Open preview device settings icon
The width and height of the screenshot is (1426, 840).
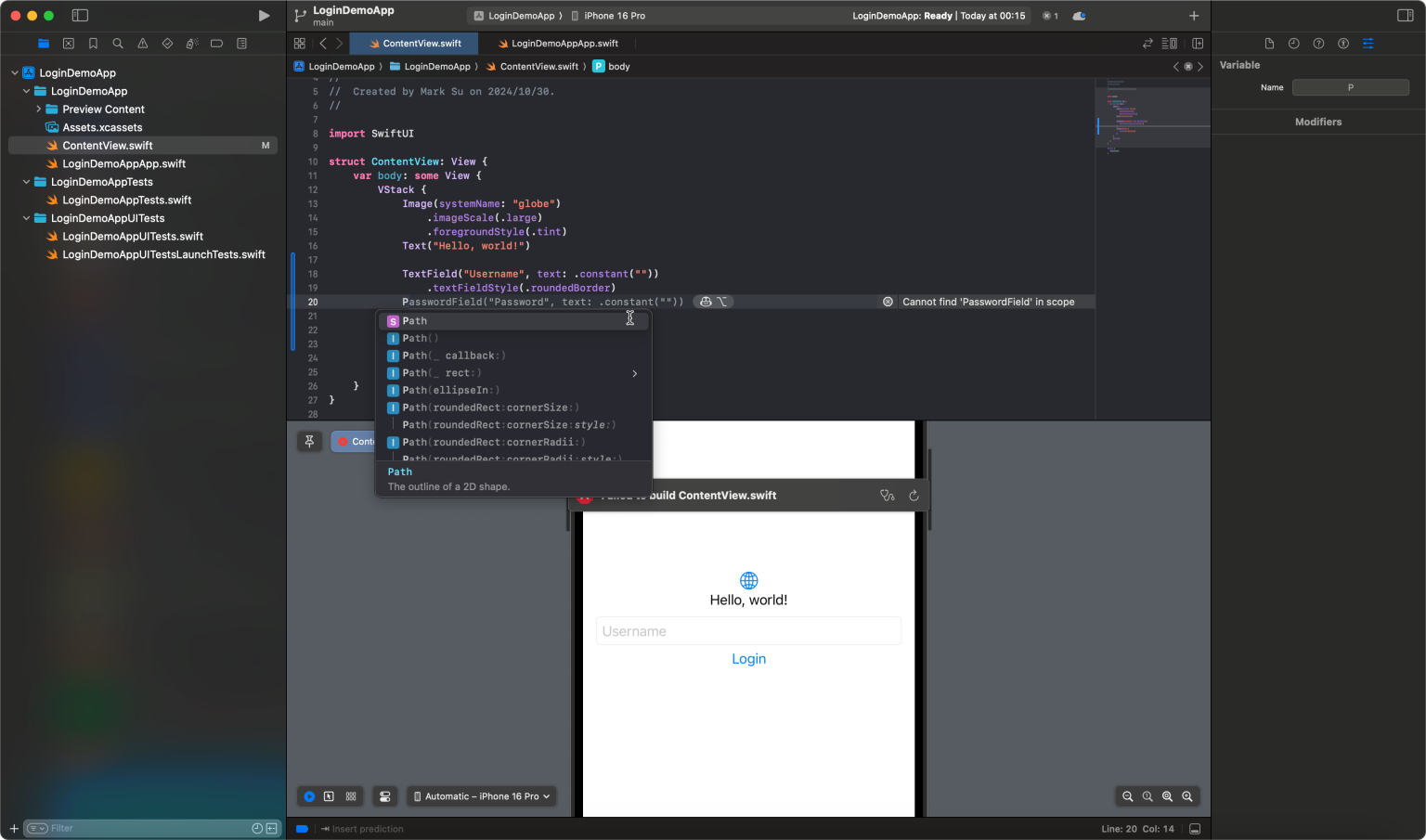pyautogui.click(x=384, y=796)
